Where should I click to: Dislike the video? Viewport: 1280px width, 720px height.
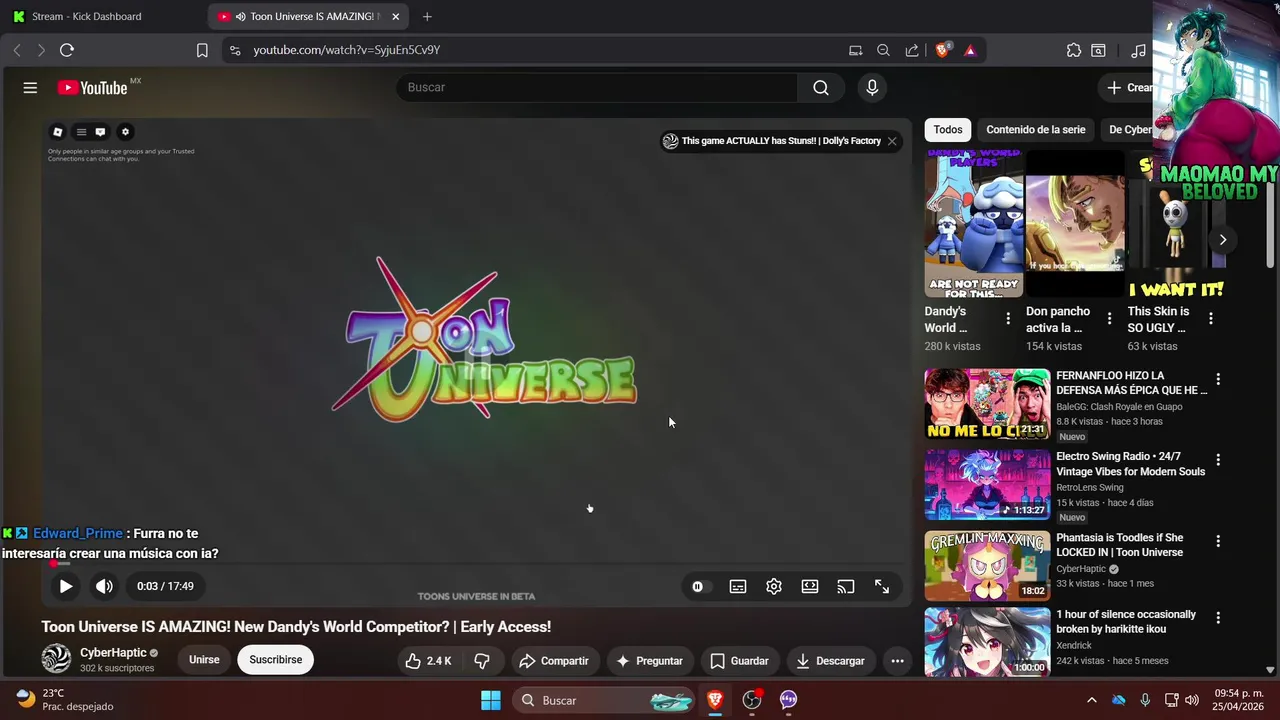(482, 660)
